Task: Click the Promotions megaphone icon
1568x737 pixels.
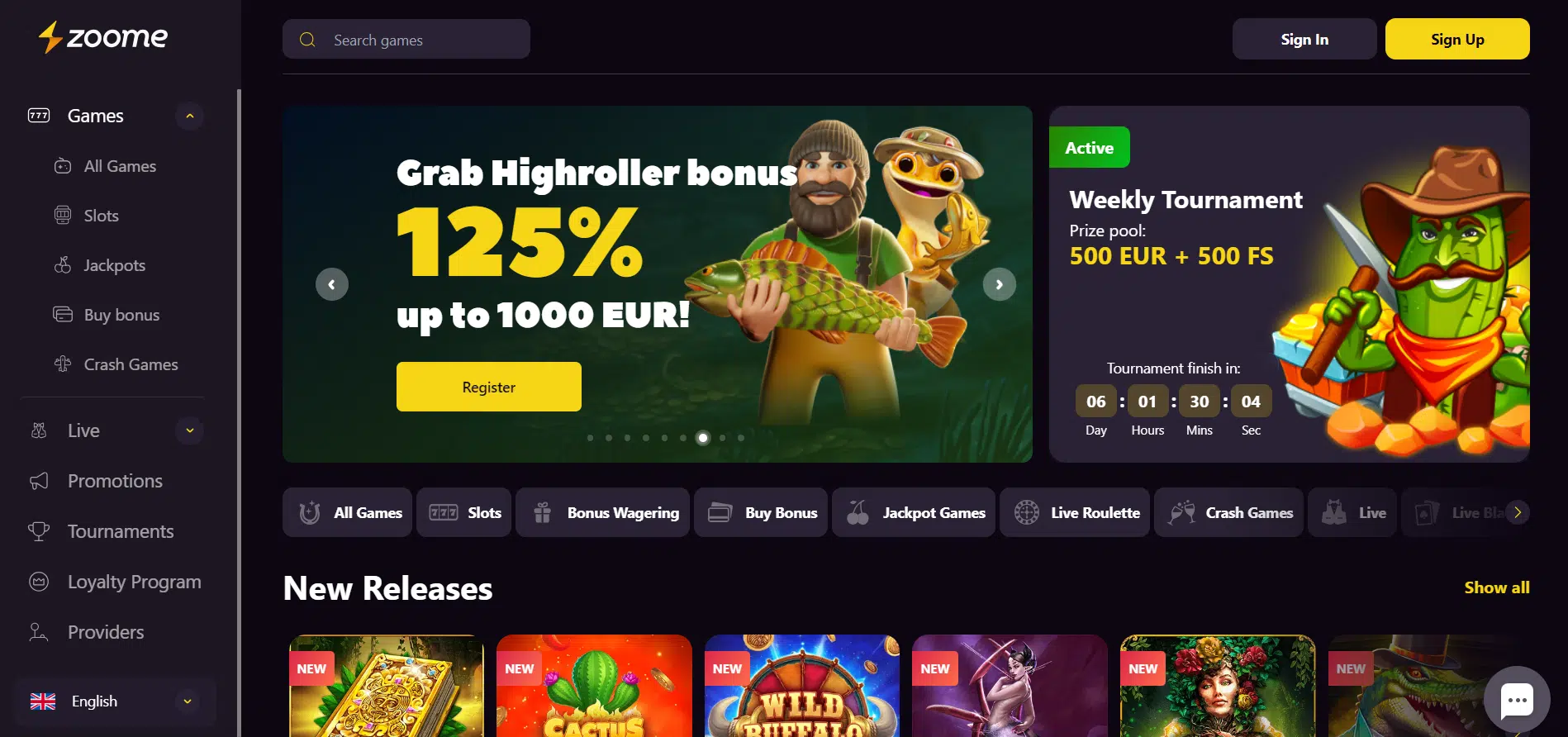Action: click(39, 481)
